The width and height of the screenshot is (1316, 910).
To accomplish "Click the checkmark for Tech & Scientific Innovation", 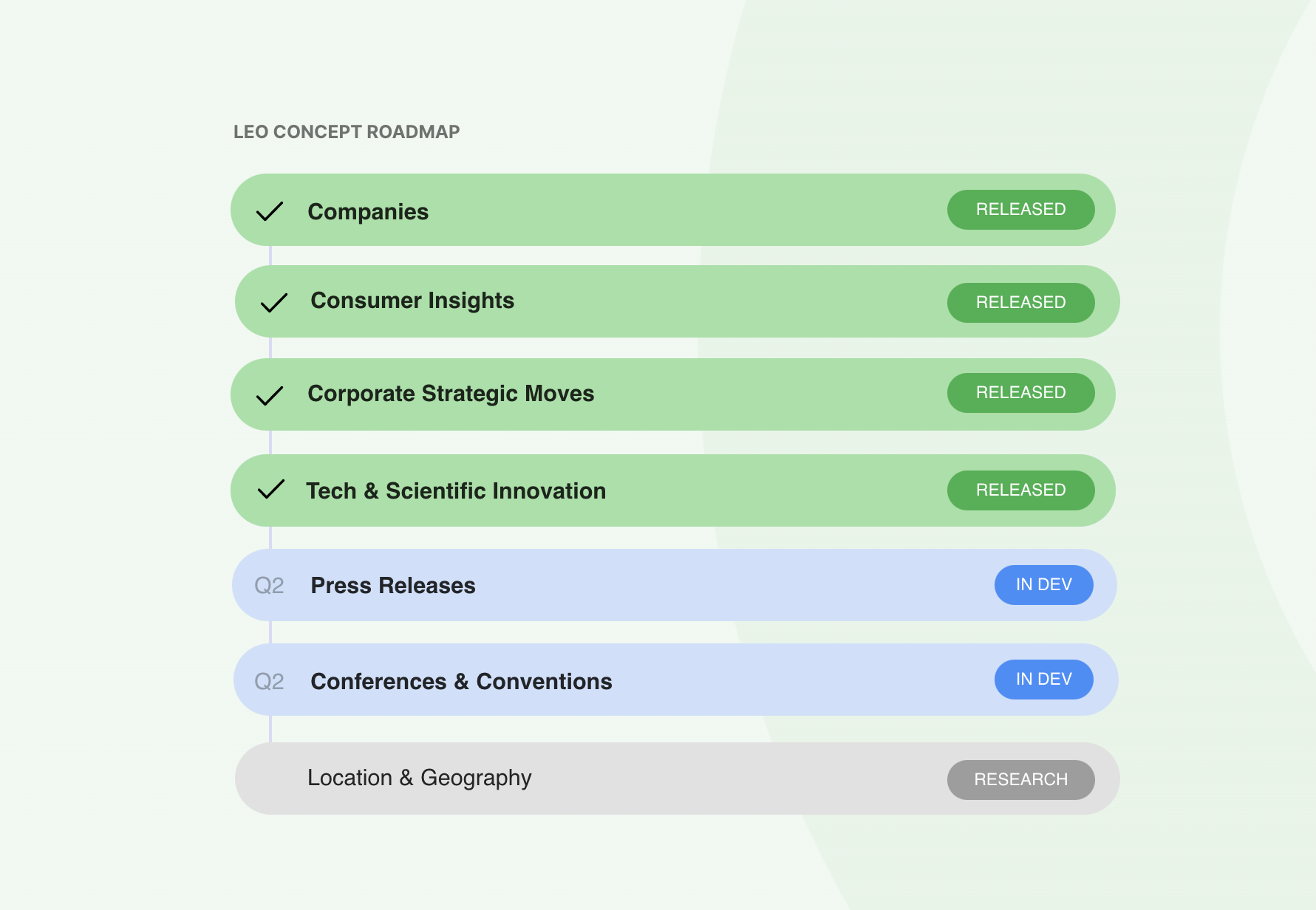I will (x=270, y=490).
